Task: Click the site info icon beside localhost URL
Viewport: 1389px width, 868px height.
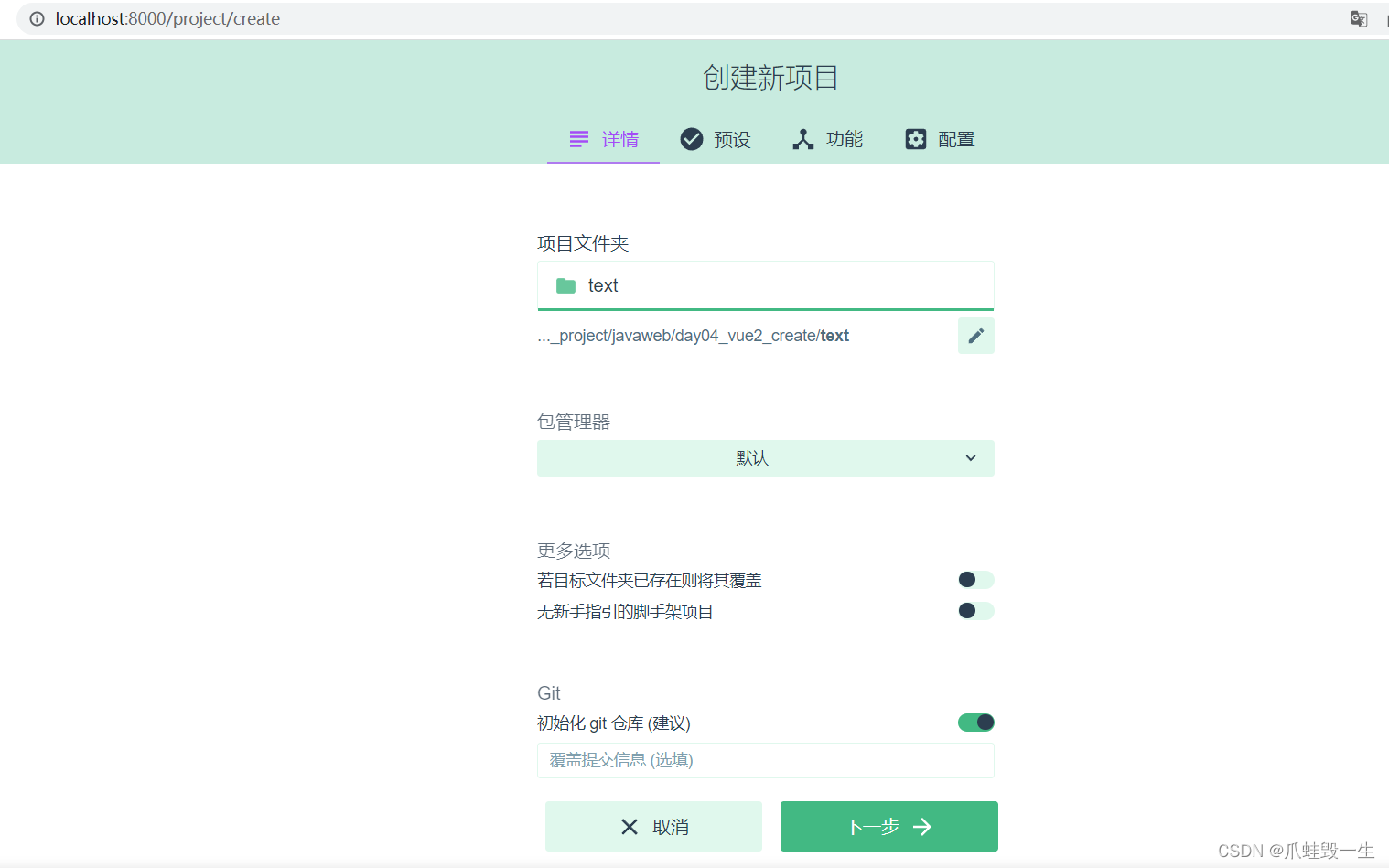Action: (37, 18)
